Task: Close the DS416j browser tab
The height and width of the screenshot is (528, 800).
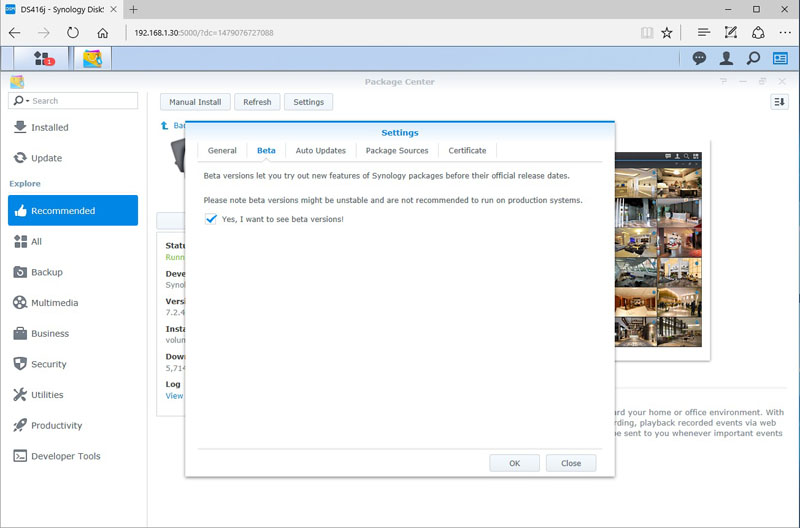Action: 113,9
